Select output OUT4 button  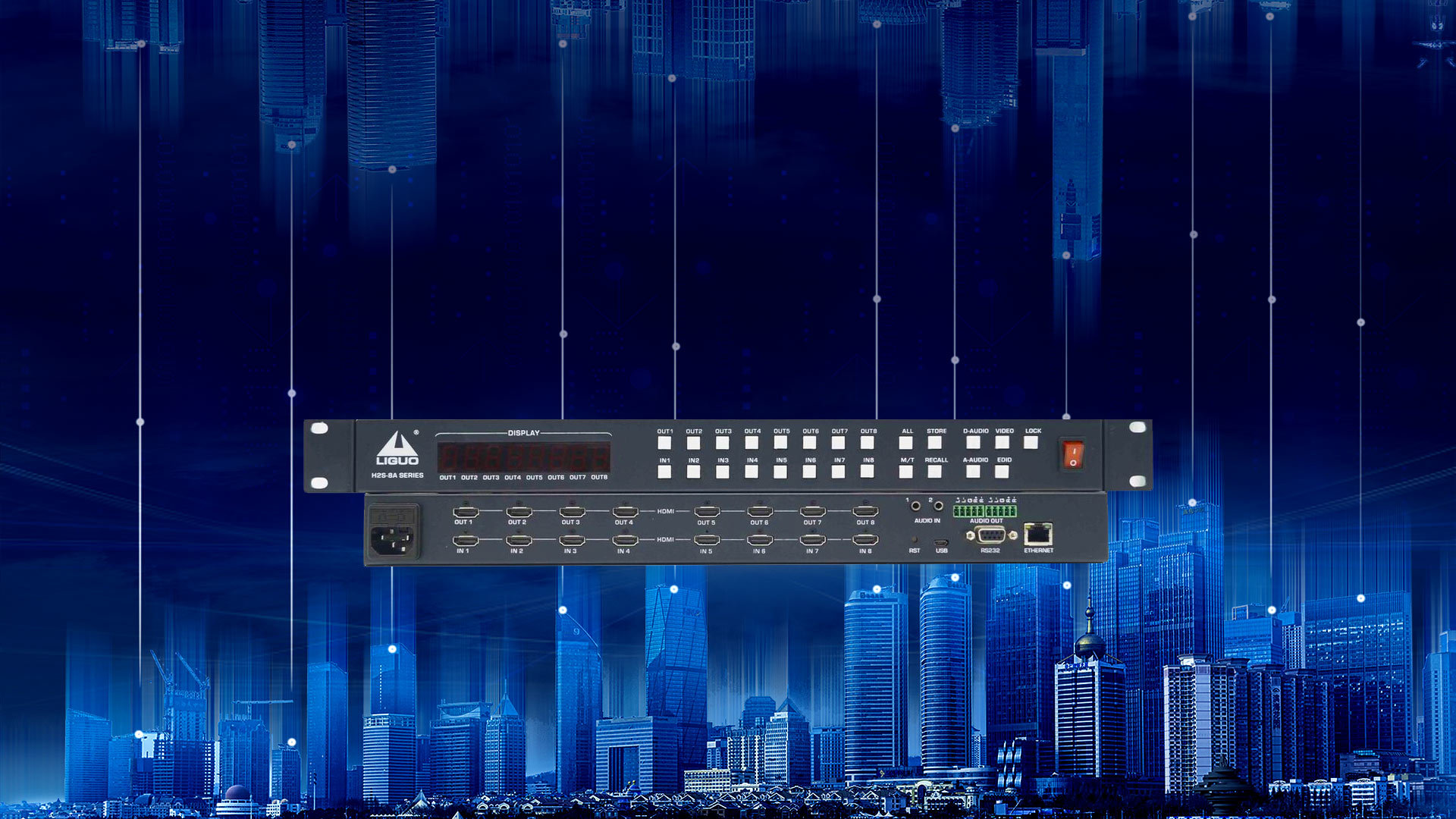point(752,443)
